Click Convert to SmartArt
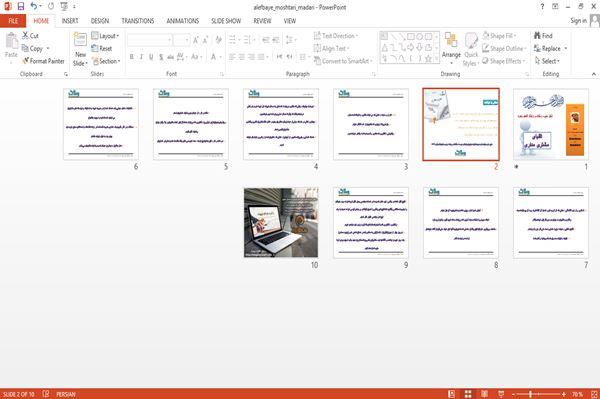Image resolution: width=600 pixels, height=399 pixels. coord(343,61)
